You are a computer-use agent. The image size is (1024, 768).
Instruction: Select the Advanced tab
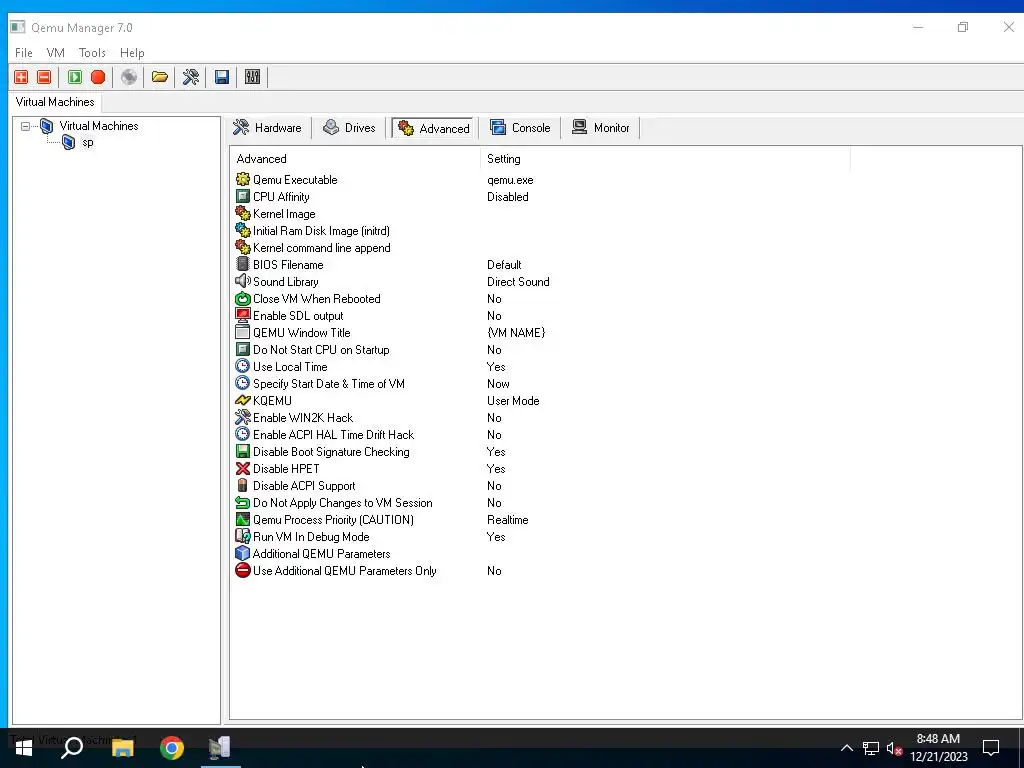click(434, 128)
